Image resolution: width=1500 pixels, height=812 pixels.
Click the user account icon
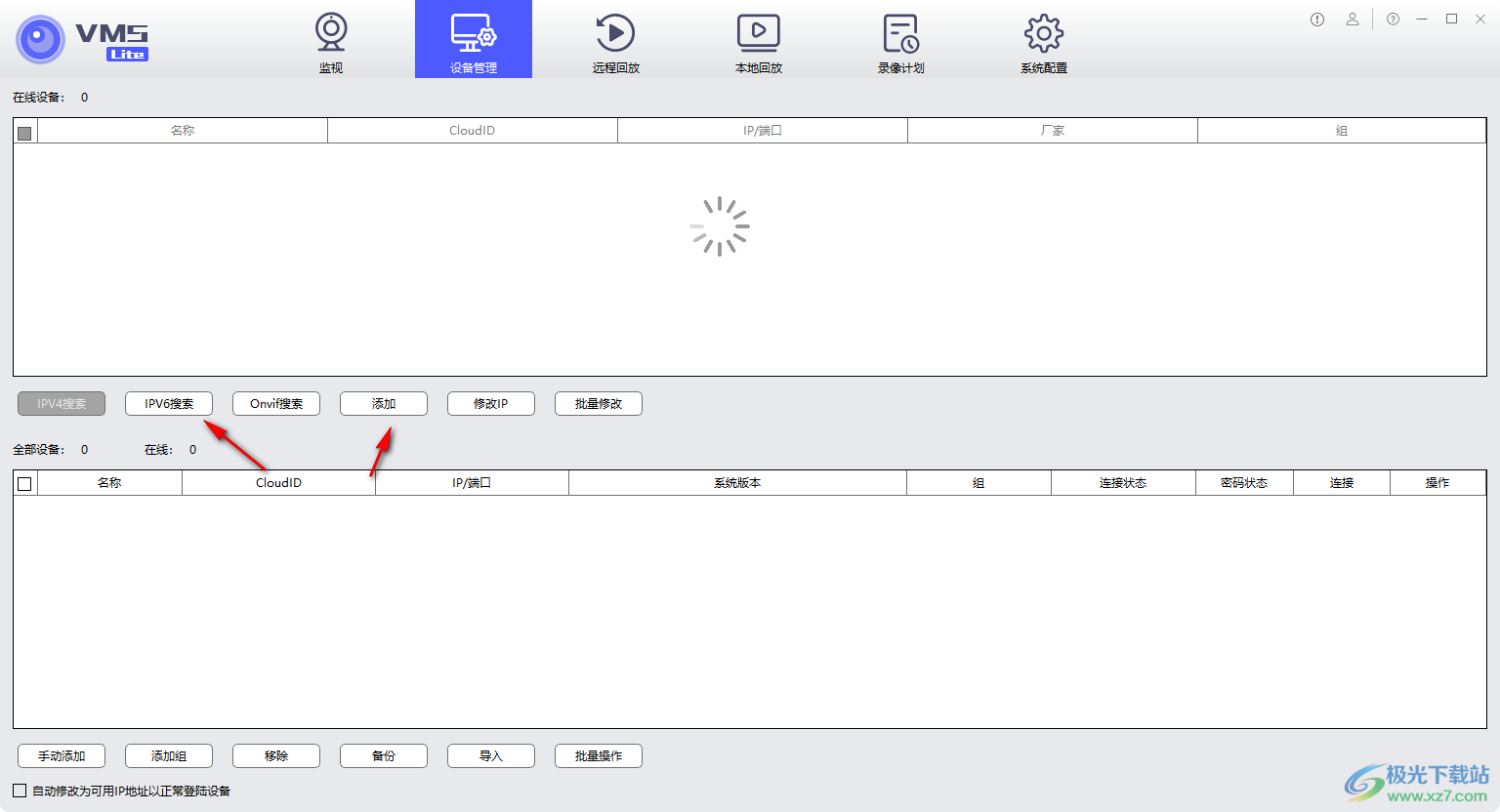(x=1353, y=20)
